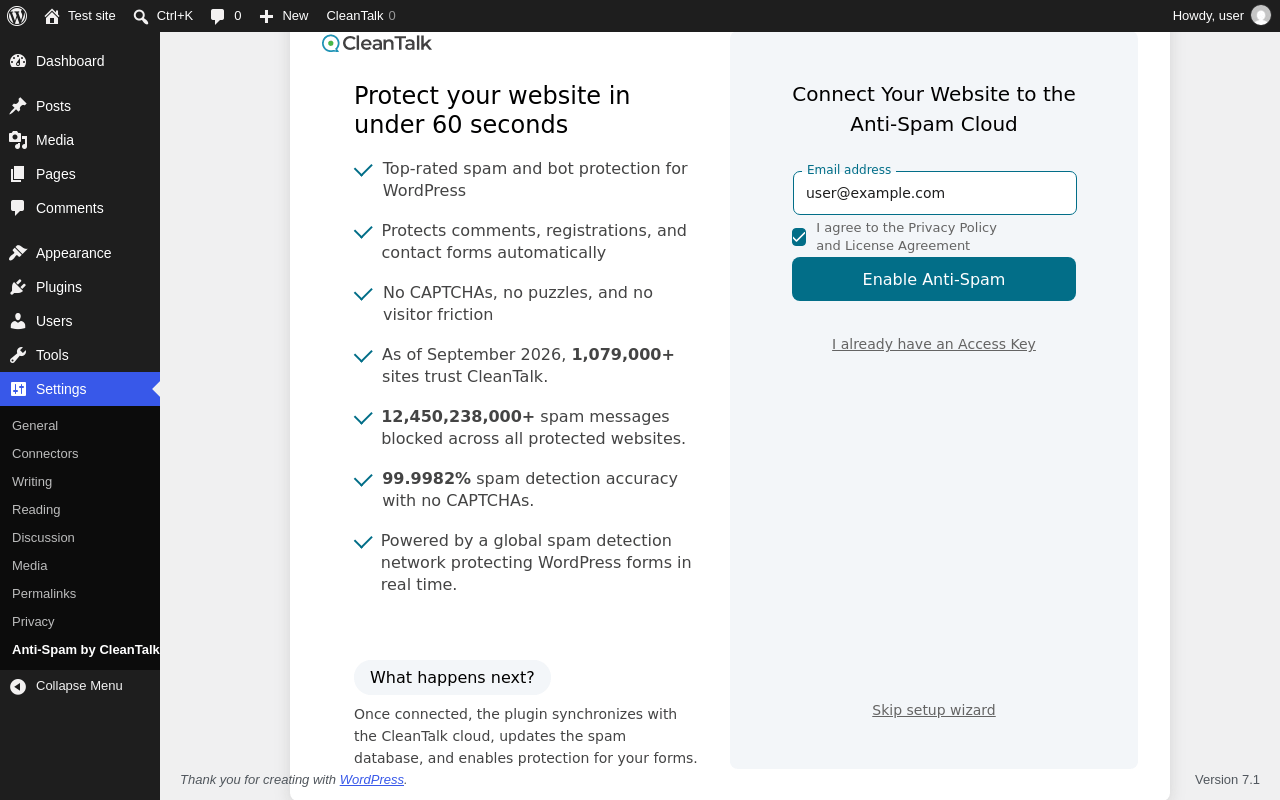
Task: Click the Enable Anti-Spam button
Action: pos(934,279)
